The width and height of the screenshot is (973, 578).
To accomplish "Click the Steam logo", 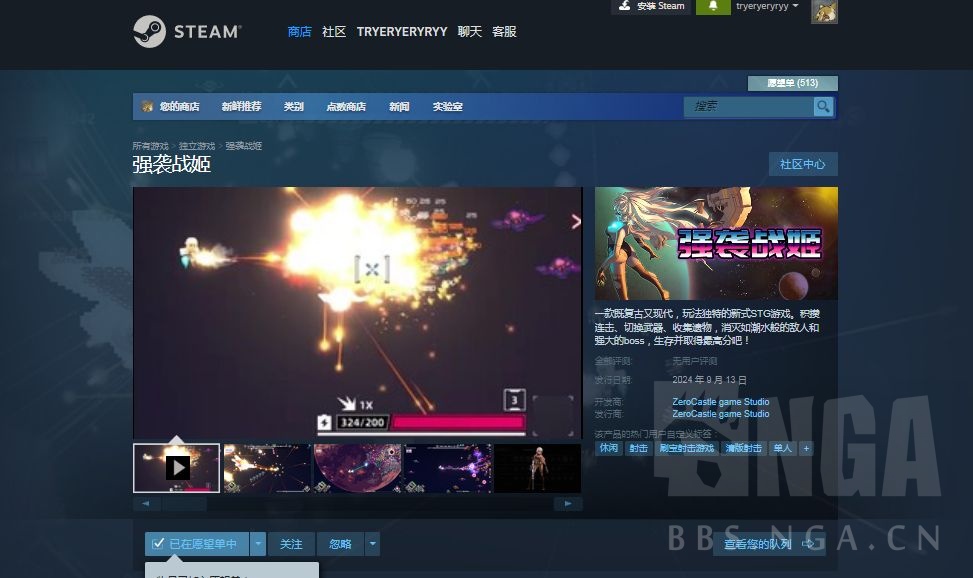I will (x=187, y=31).
